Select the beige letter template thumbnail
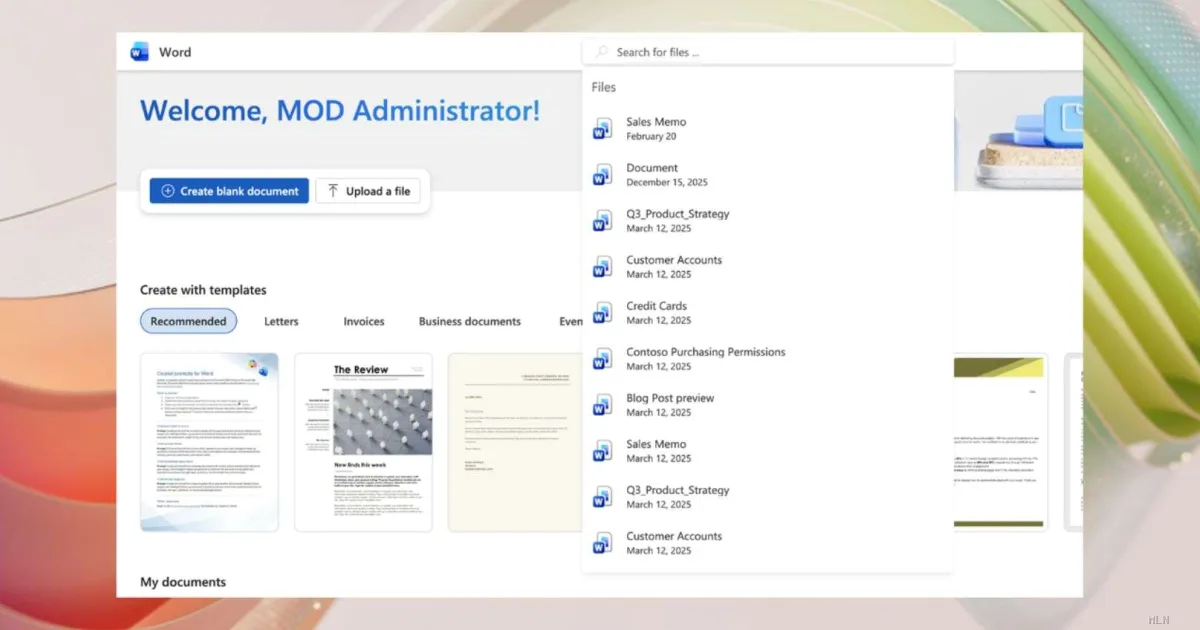 514,442
